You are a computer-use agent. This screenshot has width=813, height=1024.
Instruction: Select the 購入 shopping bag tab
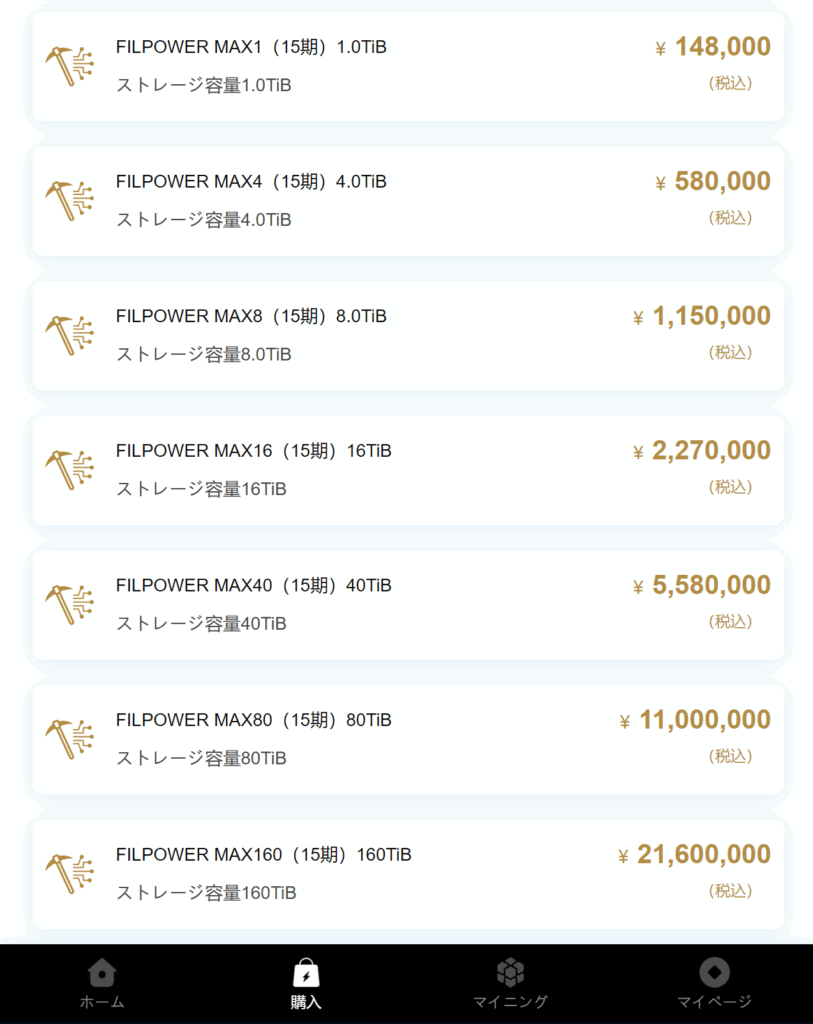pos(306,984)
